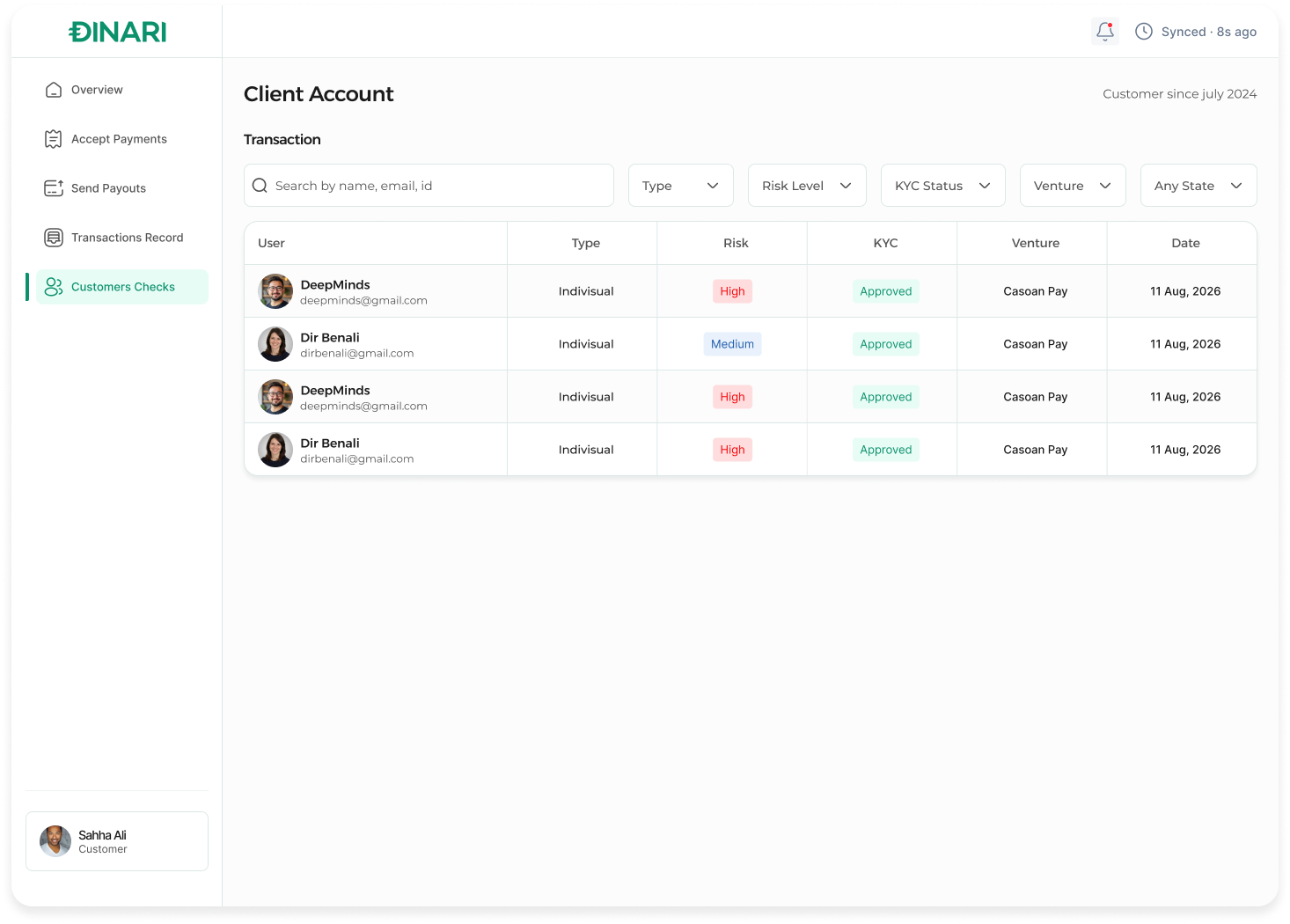The height and width of the screenshot is (924, 1290).
Task: Click the sync clock icon
Action: click(1144, 32)
